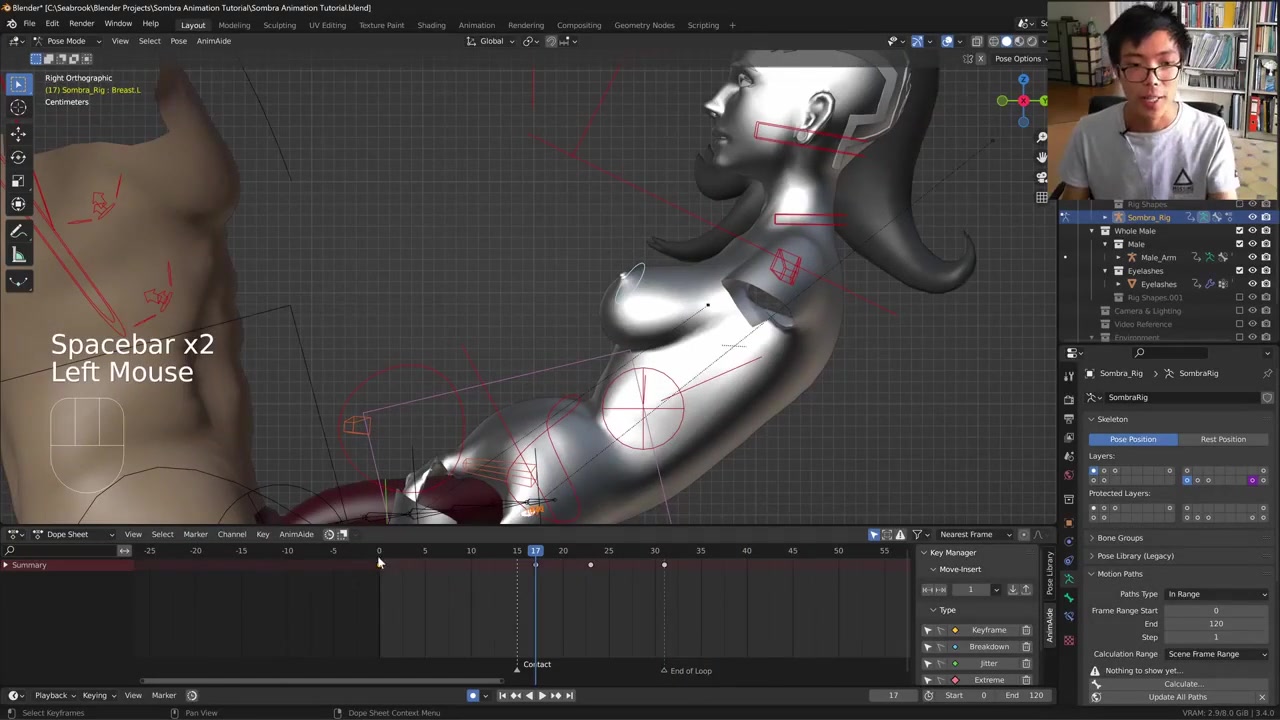Click the auto keying record button
Image resolution: width=1280 pixels, height=720 pixels.
point(473,695)
